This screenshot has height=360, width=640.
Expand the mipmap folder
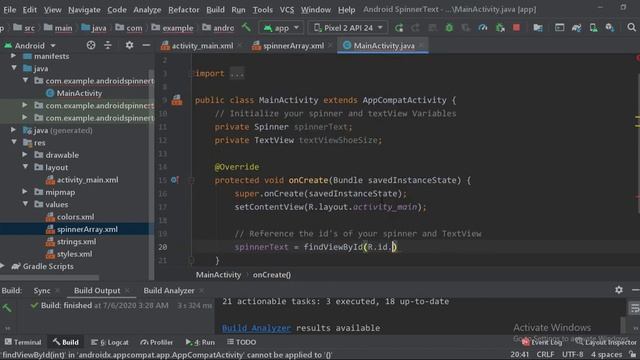tap(25, 192)
